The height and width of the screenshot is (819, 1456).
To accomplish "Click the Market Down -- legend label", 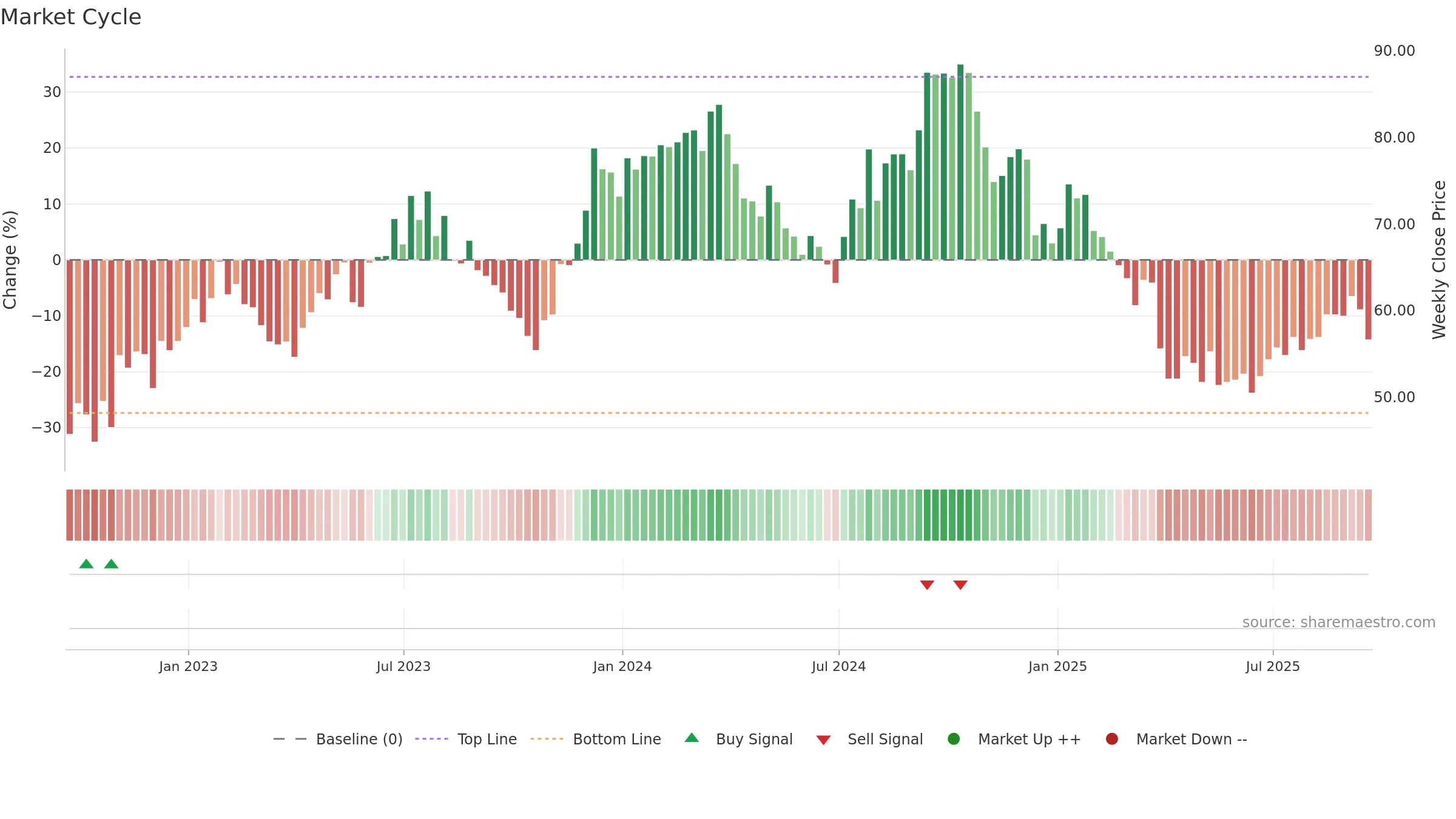I will 1191,739.
